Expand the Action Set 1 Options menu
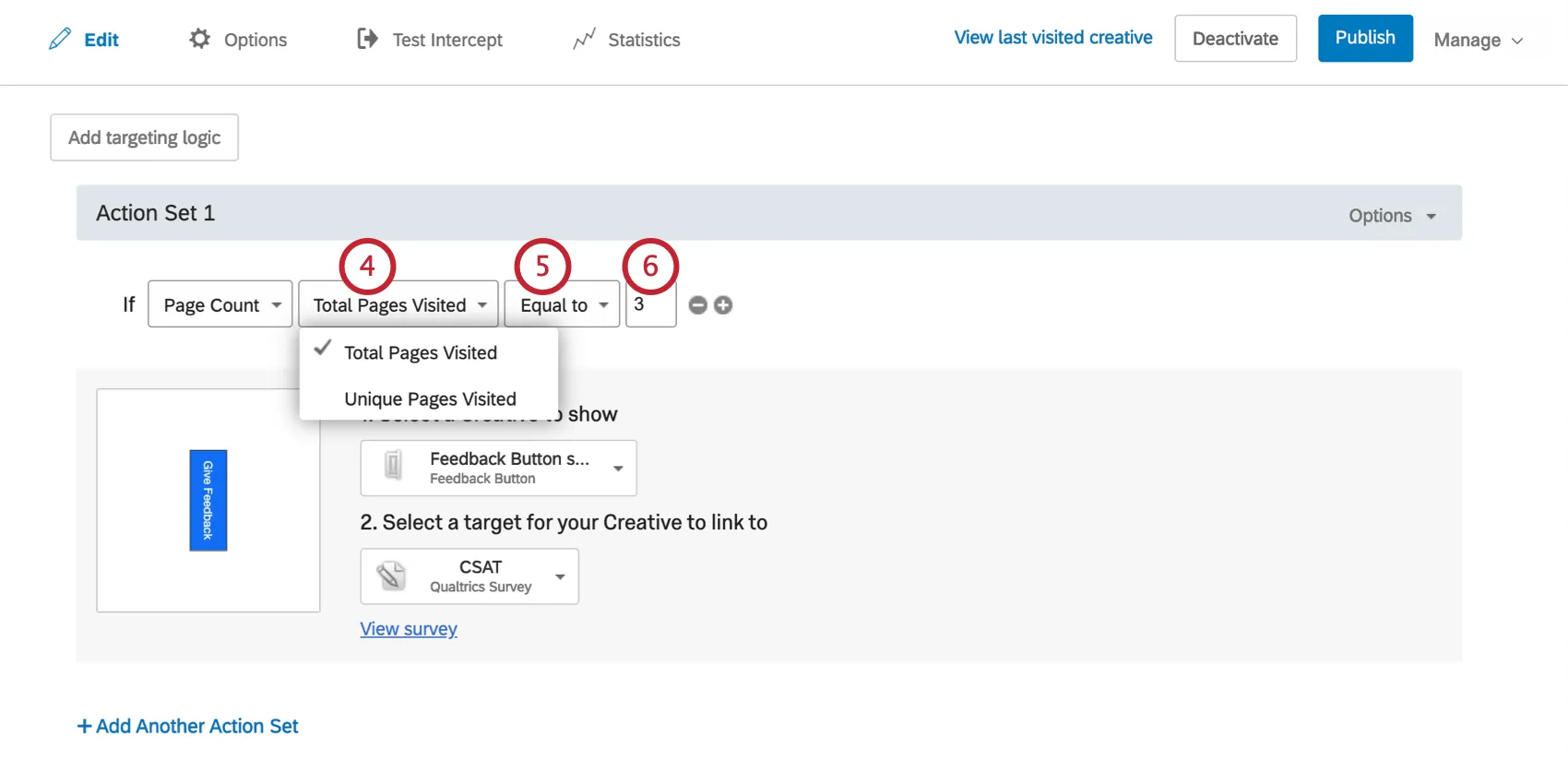The image size is (1568, 784). pos(1392,216)
